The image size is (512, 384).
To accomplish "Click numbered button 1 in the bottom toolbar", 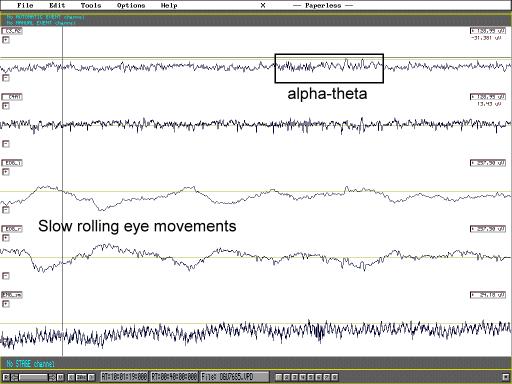I will pos(279,377).
